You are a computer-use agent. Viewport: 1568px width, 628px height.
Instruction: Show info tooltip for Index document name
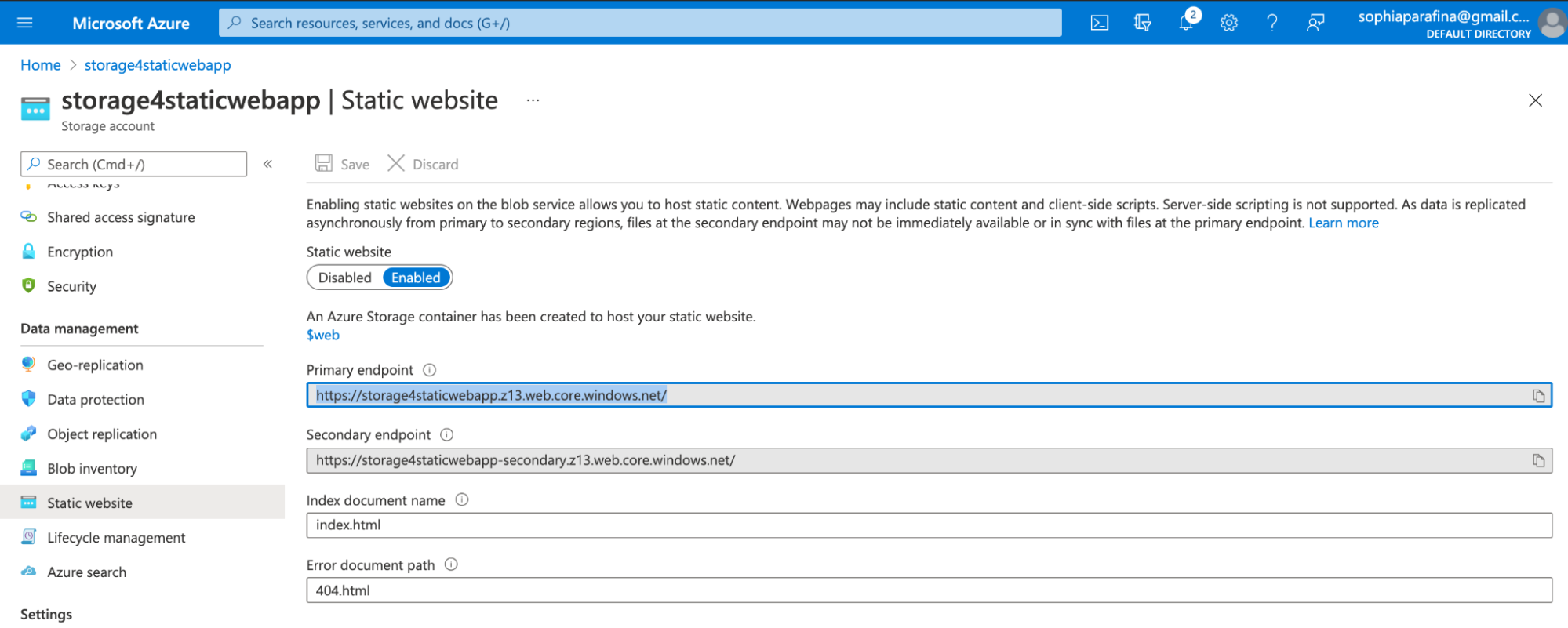click(462, 499)
